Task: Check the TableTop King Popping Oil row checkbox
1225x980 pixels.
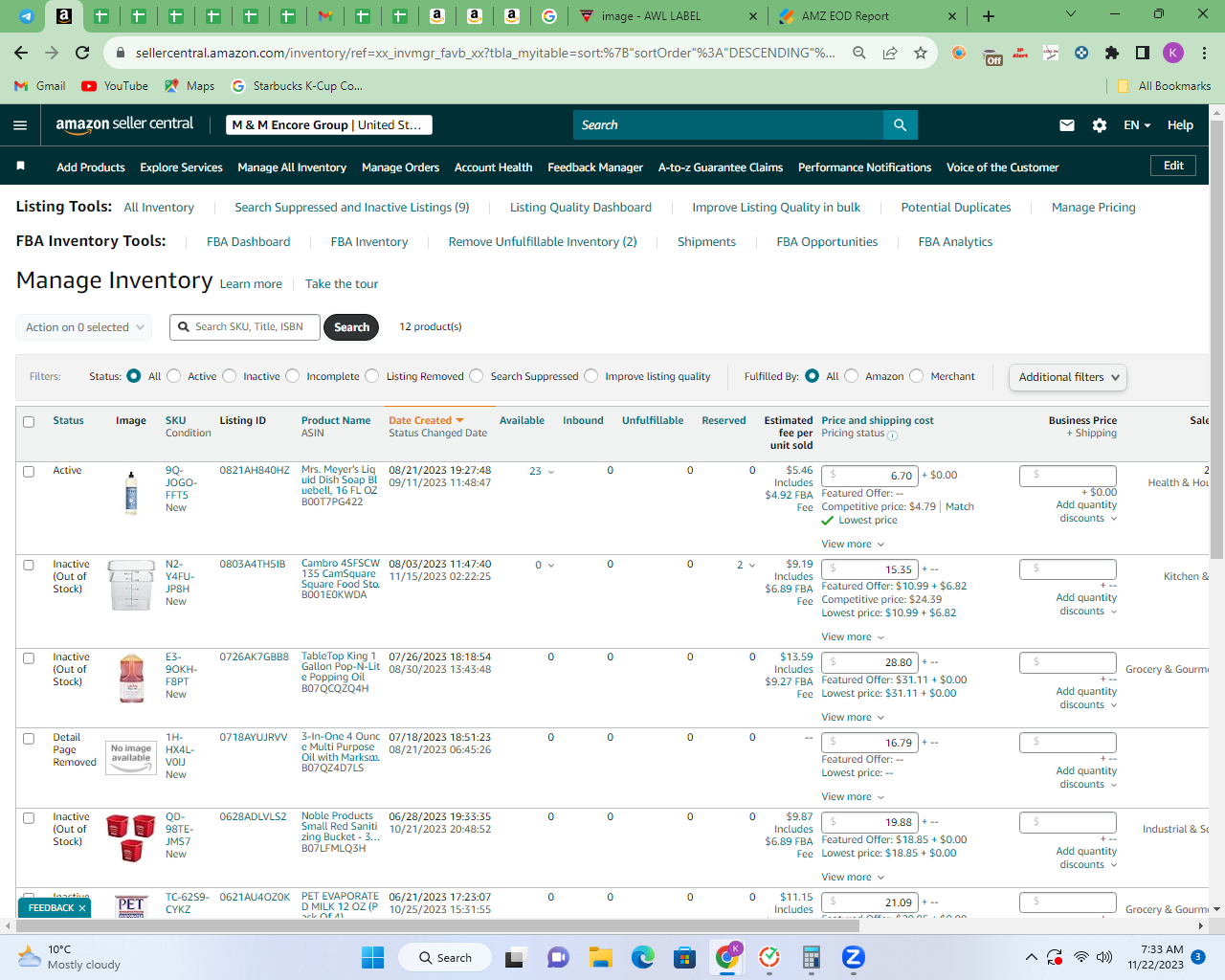Action: 29,658
